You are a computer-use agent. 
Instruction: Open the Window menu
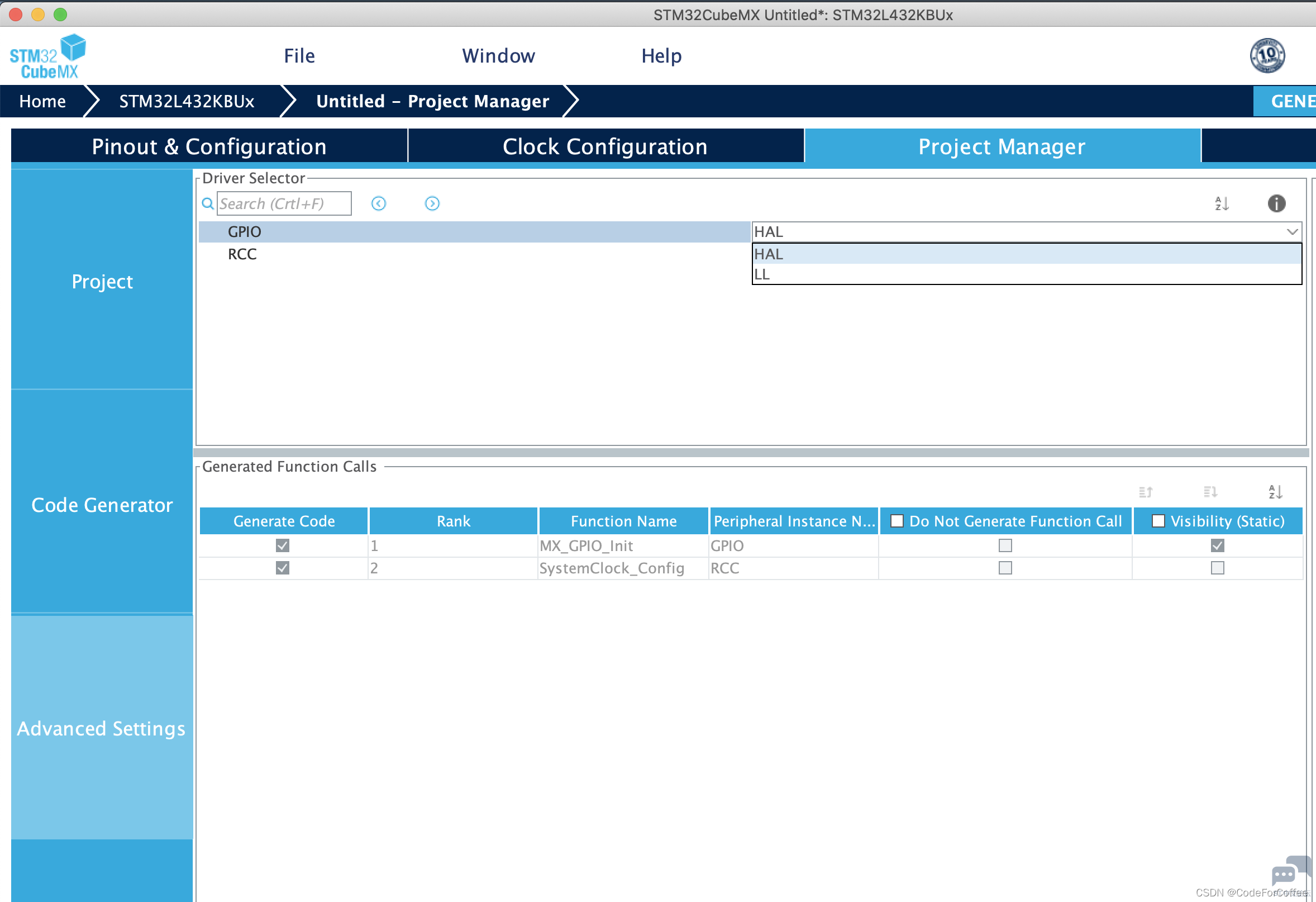click(498, 55)
